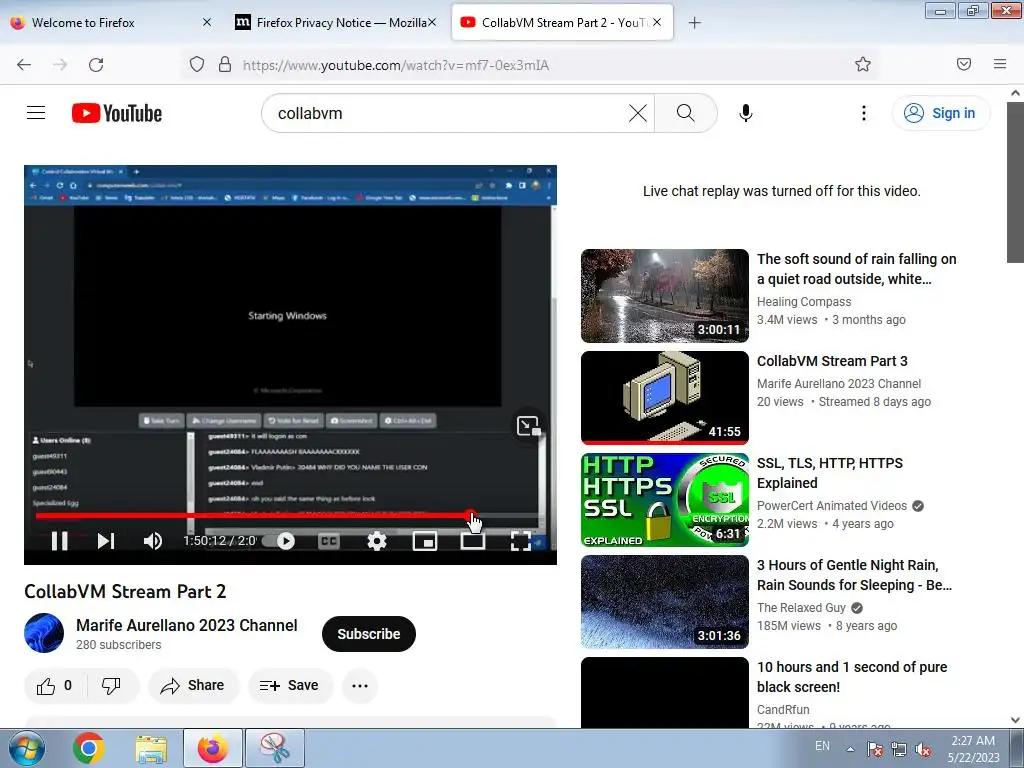The width and height of the screenshot is (1024, 768).
Task: Open video settings gear
Action: coord(377,541)
